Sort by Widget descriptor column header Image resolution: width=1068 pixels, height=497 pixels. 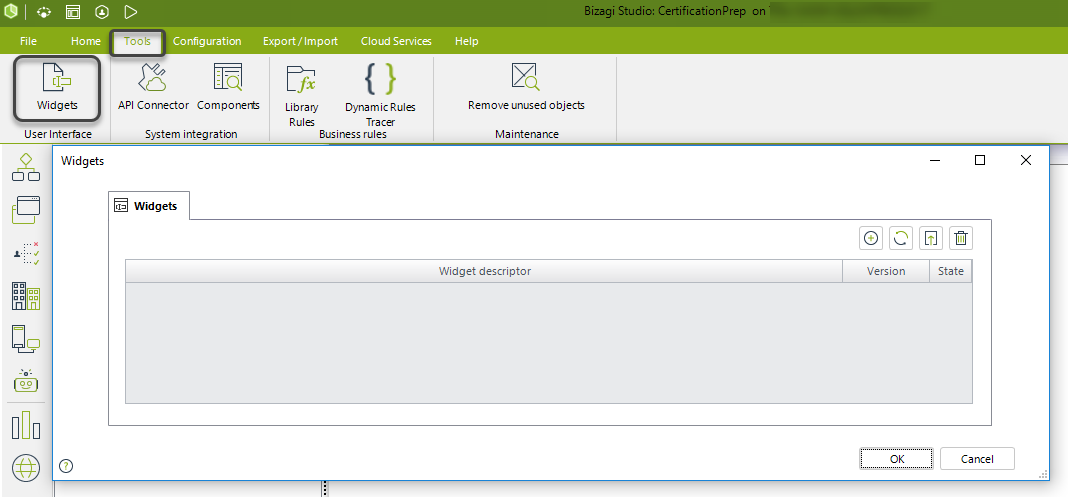[x=484, y=271]
